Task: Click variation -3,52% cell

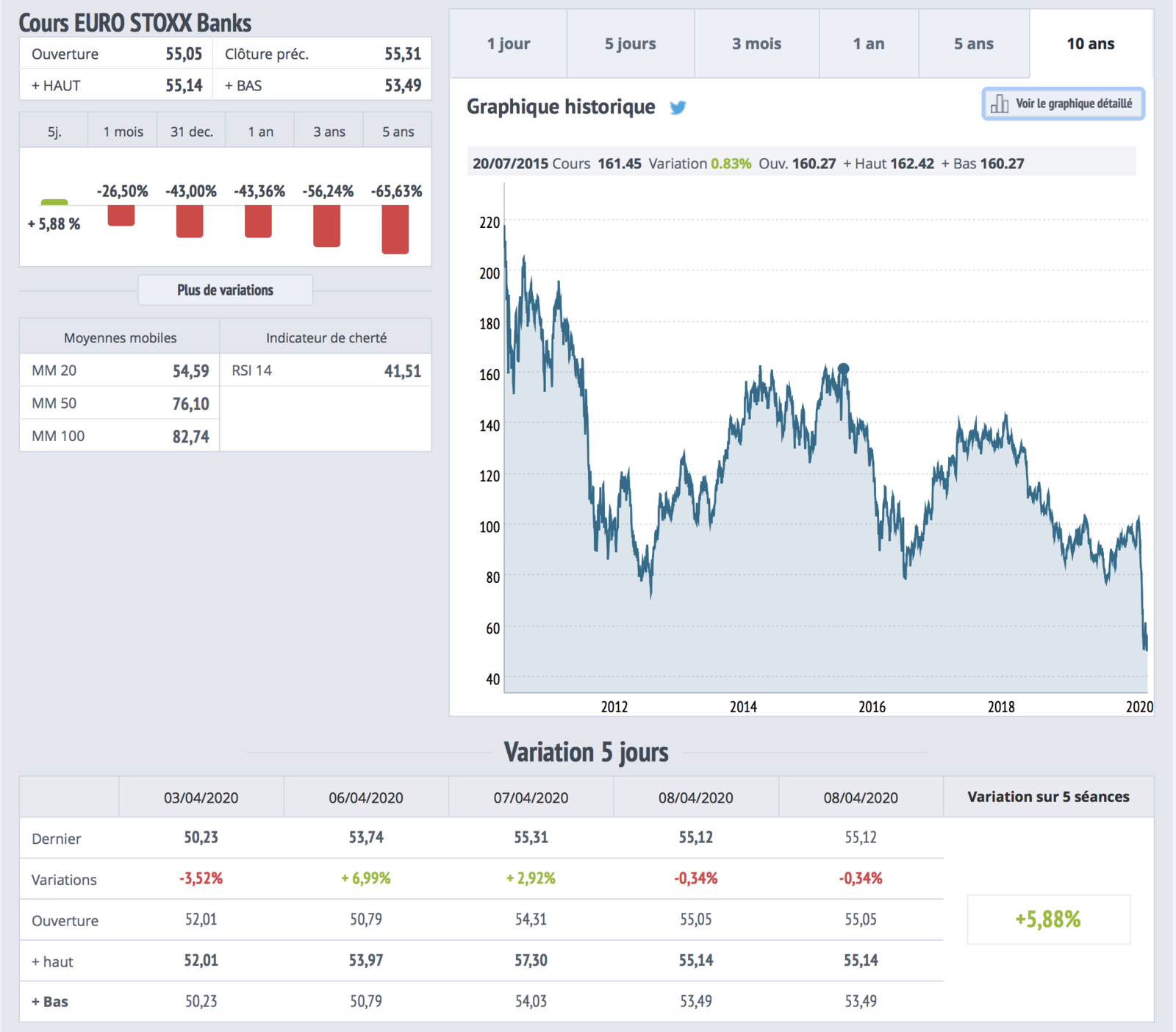Action: coord(201,878)
